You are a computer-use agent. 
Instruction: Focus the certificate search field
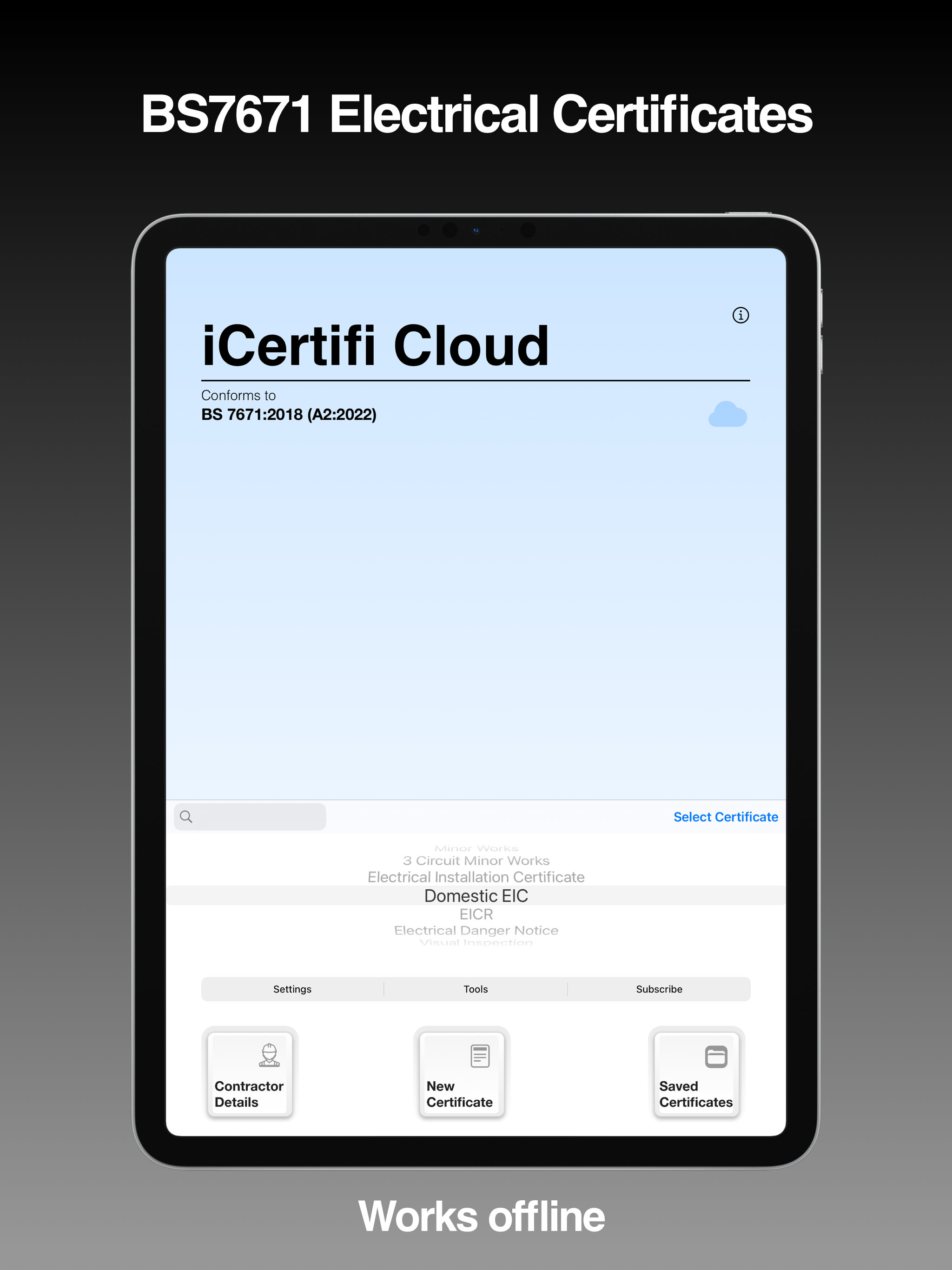click(250, 816)
